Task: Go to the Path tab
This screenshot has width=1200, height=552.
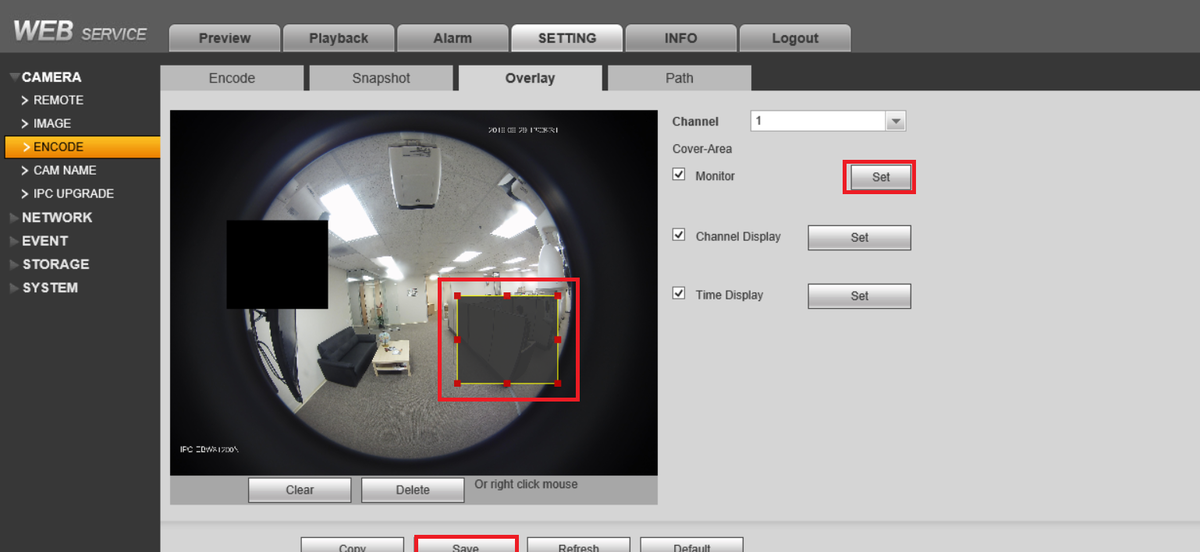Action: (679, 78)
